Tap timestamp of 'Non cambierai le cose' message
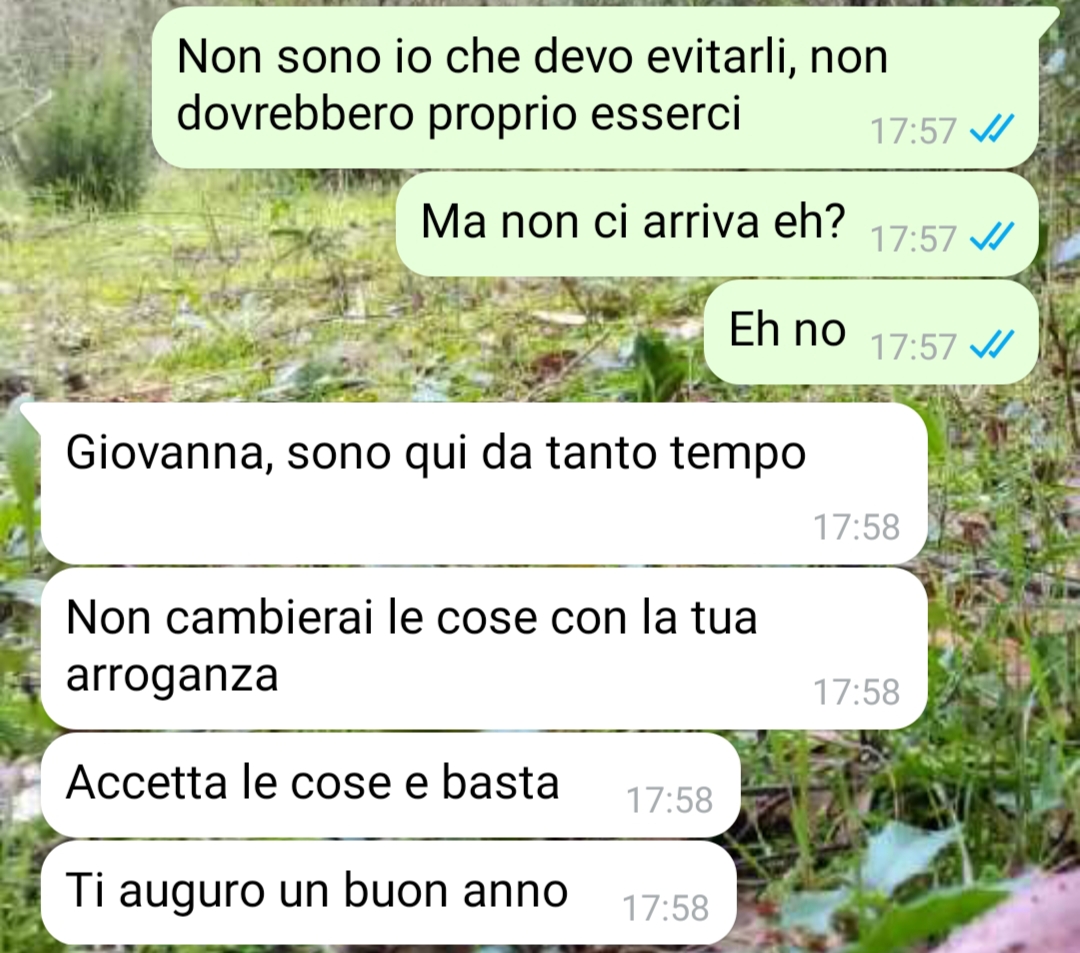Image resolution: width=1080 pixels, height=953 pixels. click(x=857, y=692)
